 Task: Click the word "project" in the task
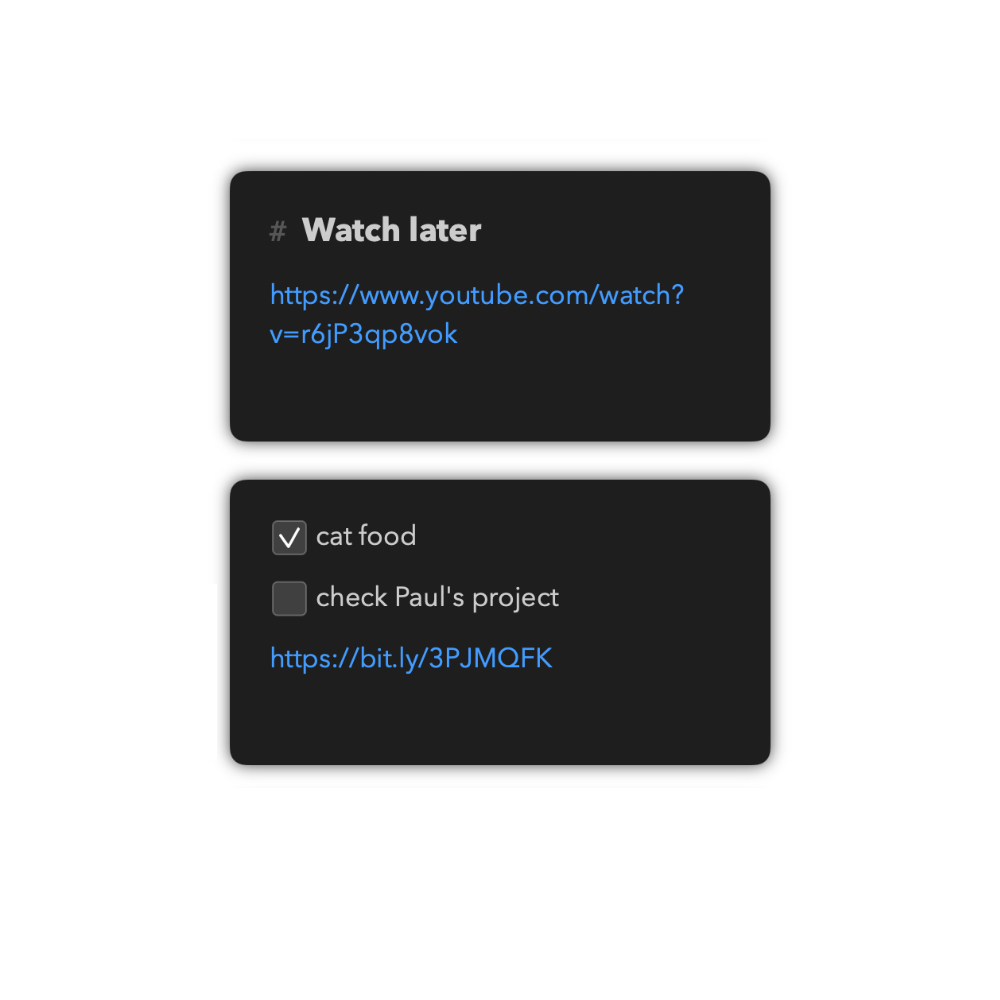pyautogui.click(x=515, y=598)
